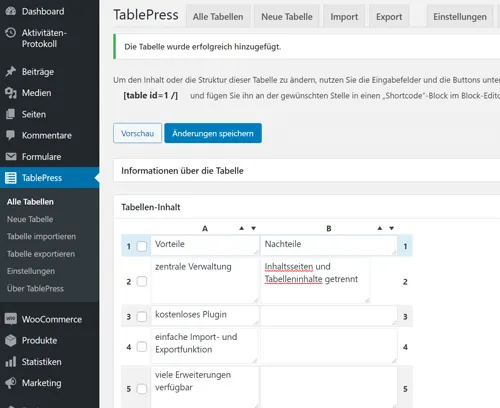This screenshot has width=500, height=408.
Task: Switch to the Import tab
Action: coord(344,16)
